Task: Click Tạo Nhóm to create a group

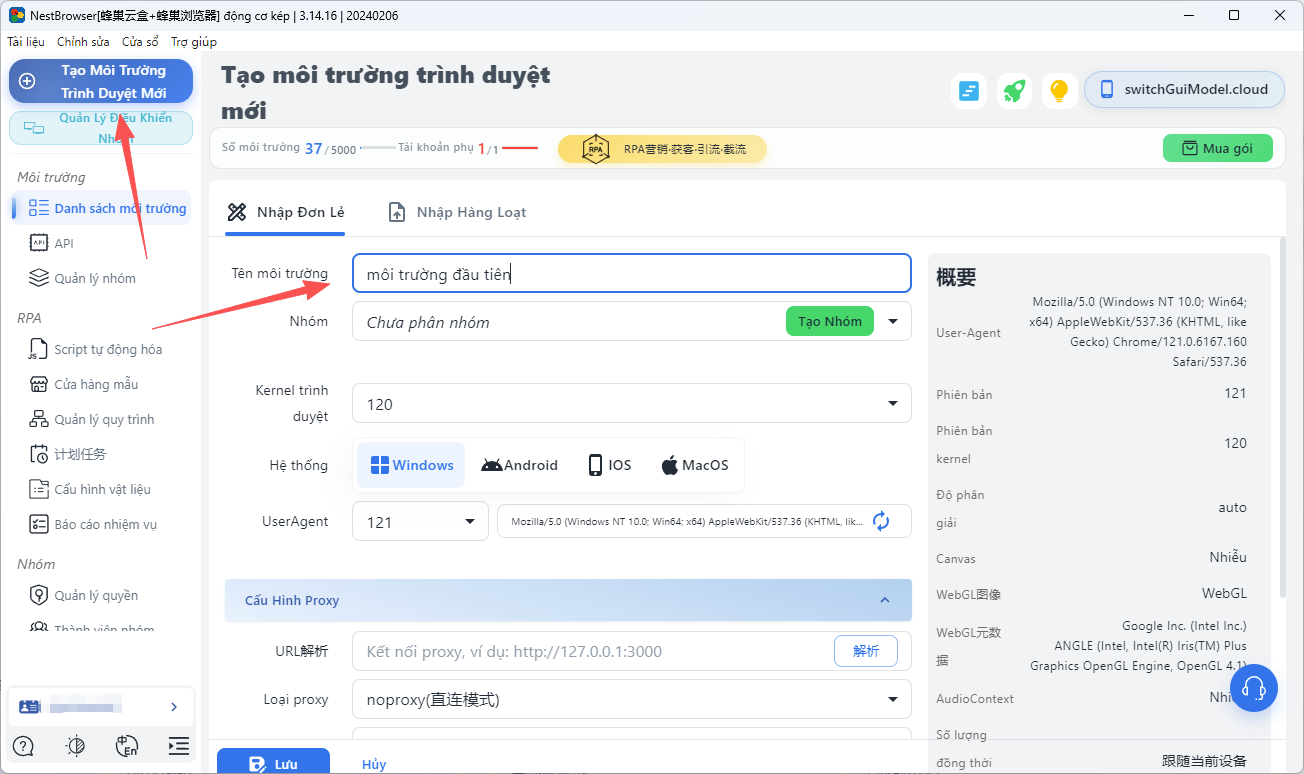Action: [x=829, y=321]
